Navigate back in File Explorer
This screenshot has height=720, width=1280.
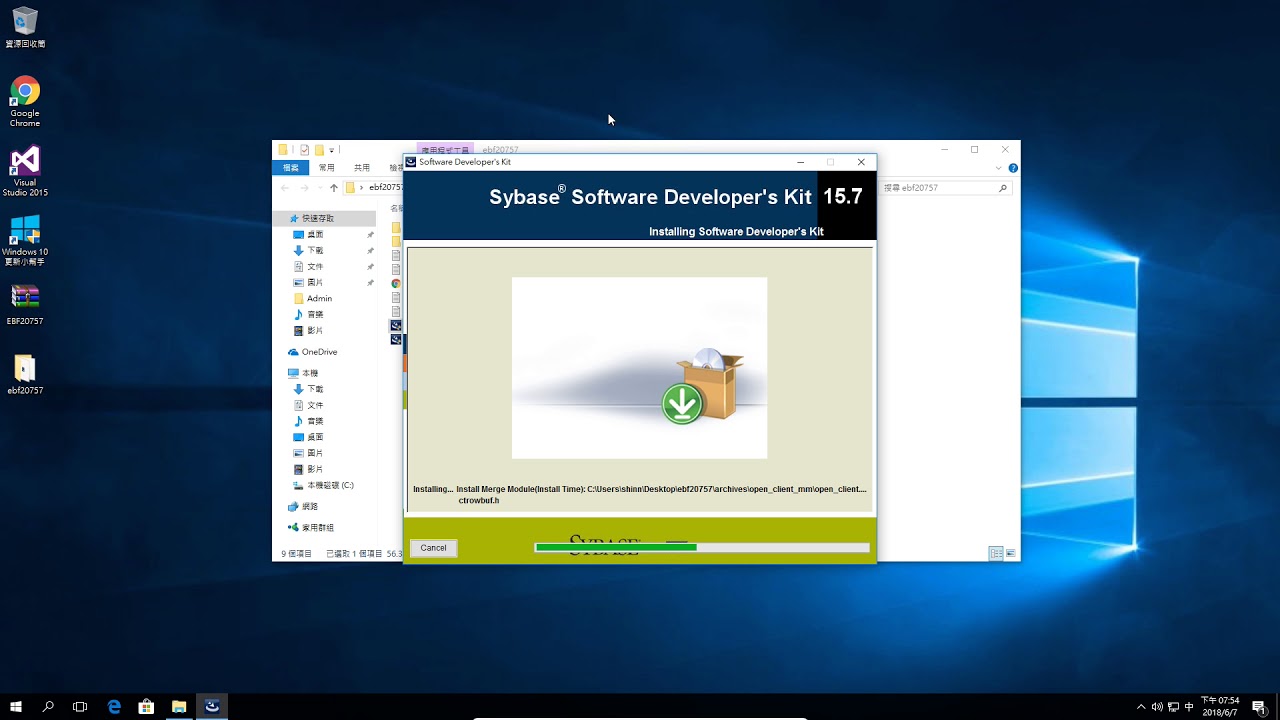(x=285, y=187)
